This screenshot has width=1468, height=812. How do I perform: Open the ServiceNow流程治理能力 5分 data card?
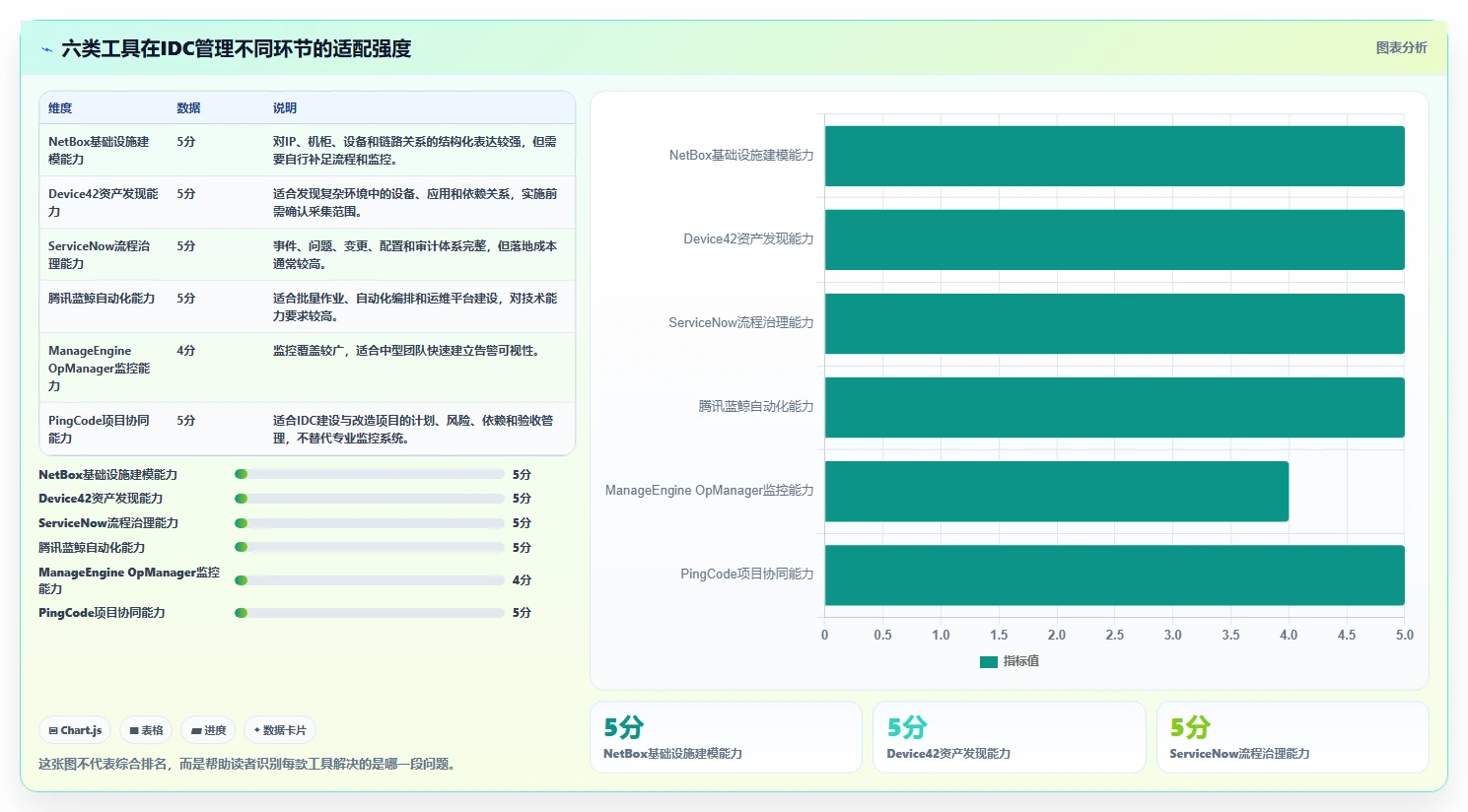[1293, 737]
